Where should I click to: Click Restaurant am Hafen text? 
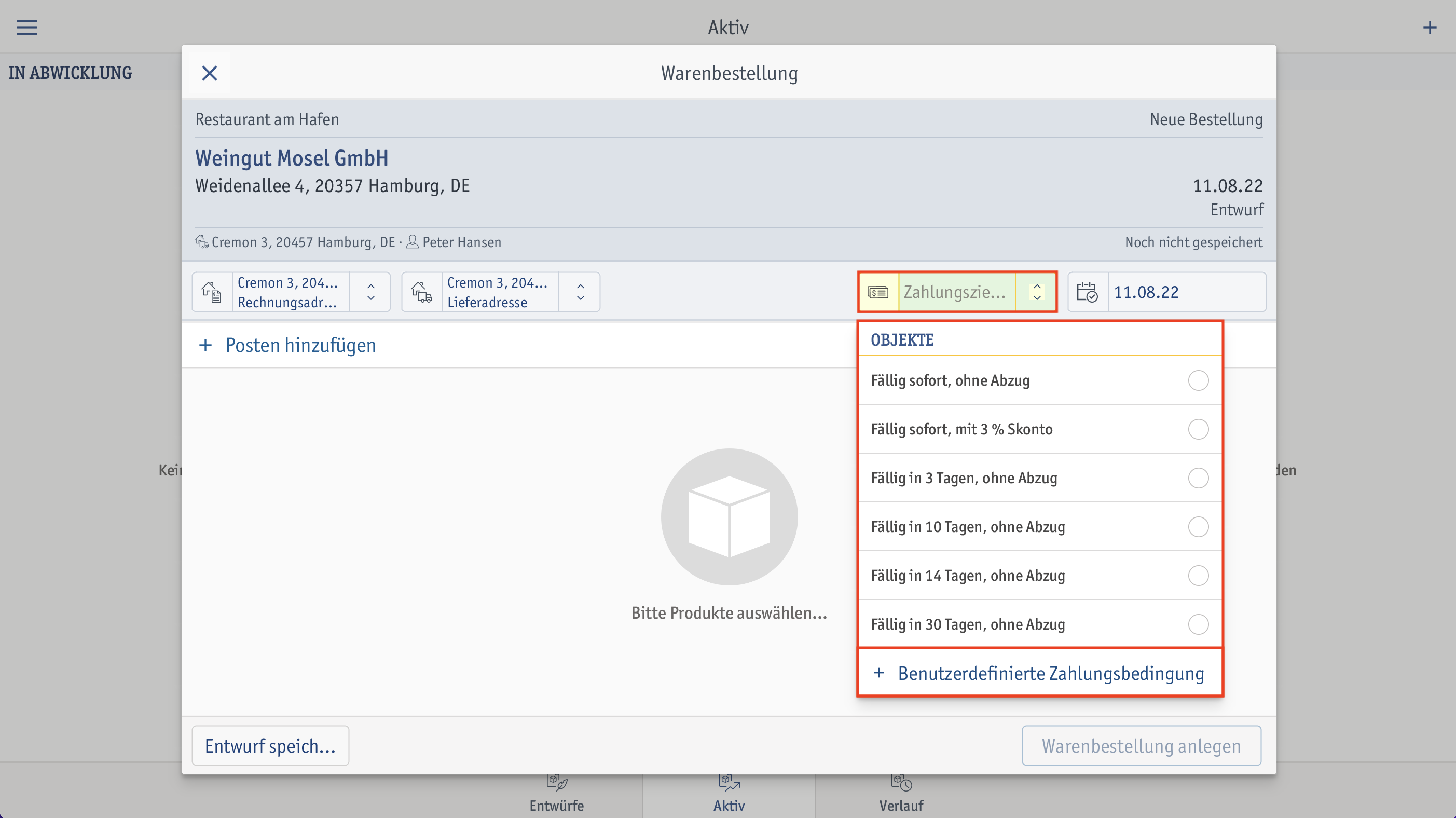tap(267, 119)
